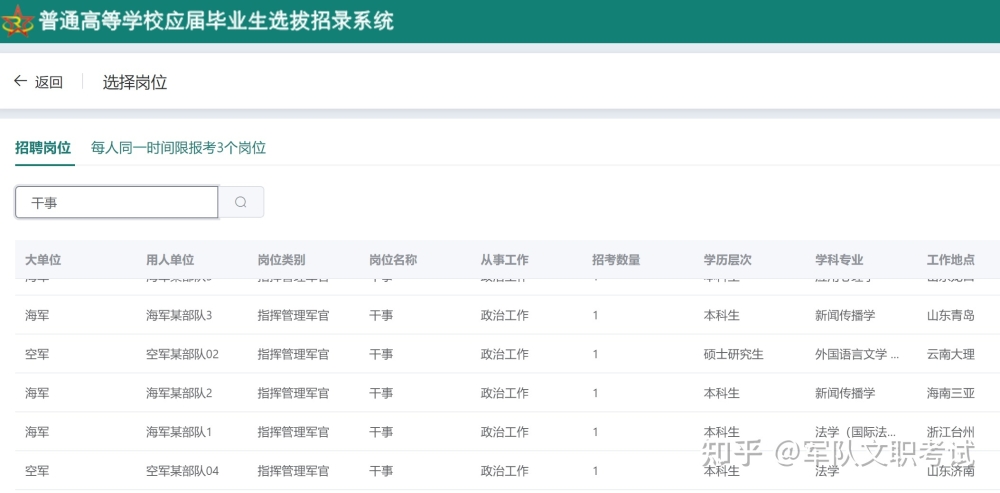1000x493 pixels.
Task: Click the 大单位 column header
Action: (x=43, y=260)
